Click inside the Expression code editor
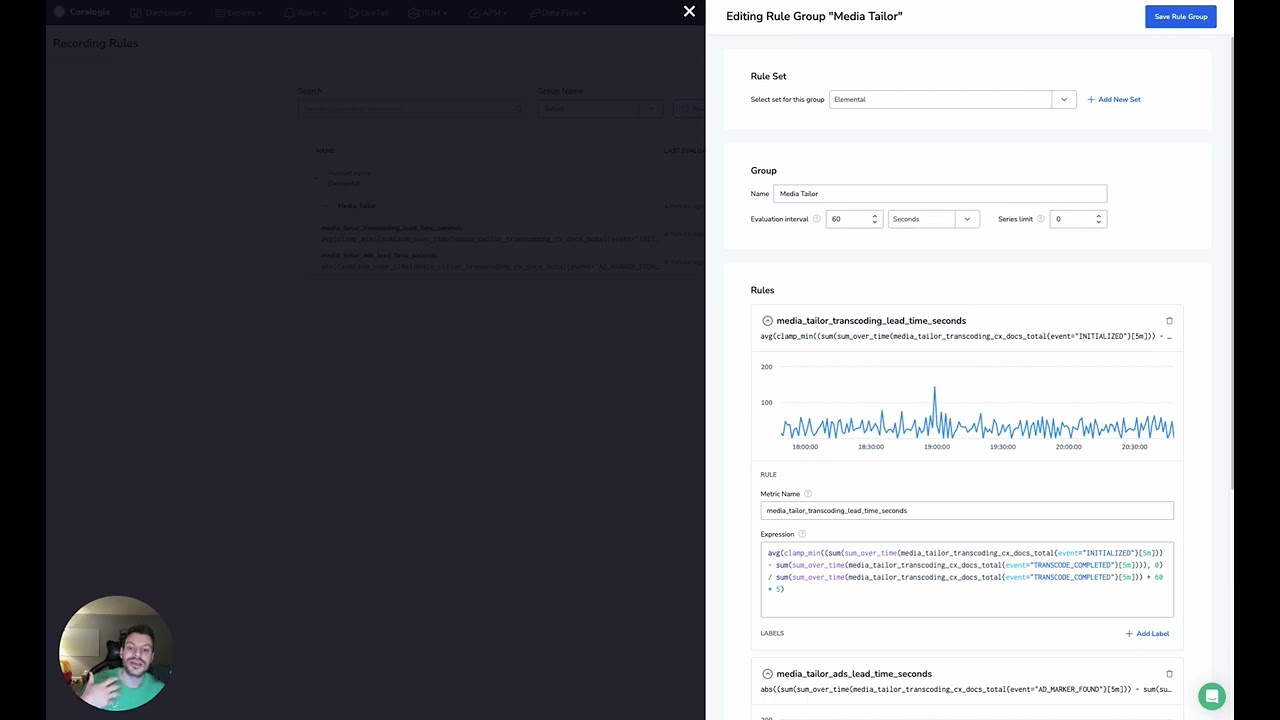 [x=967, y=580]
